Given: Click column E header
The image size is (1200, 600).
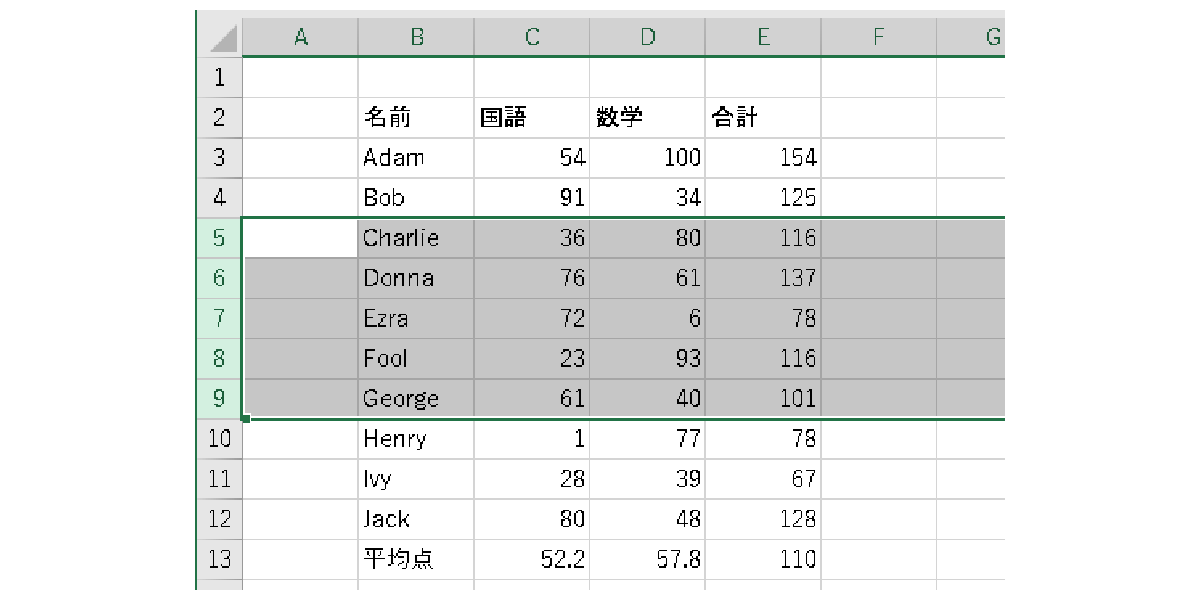Looking at the screenshot, I should click(763, 38).
